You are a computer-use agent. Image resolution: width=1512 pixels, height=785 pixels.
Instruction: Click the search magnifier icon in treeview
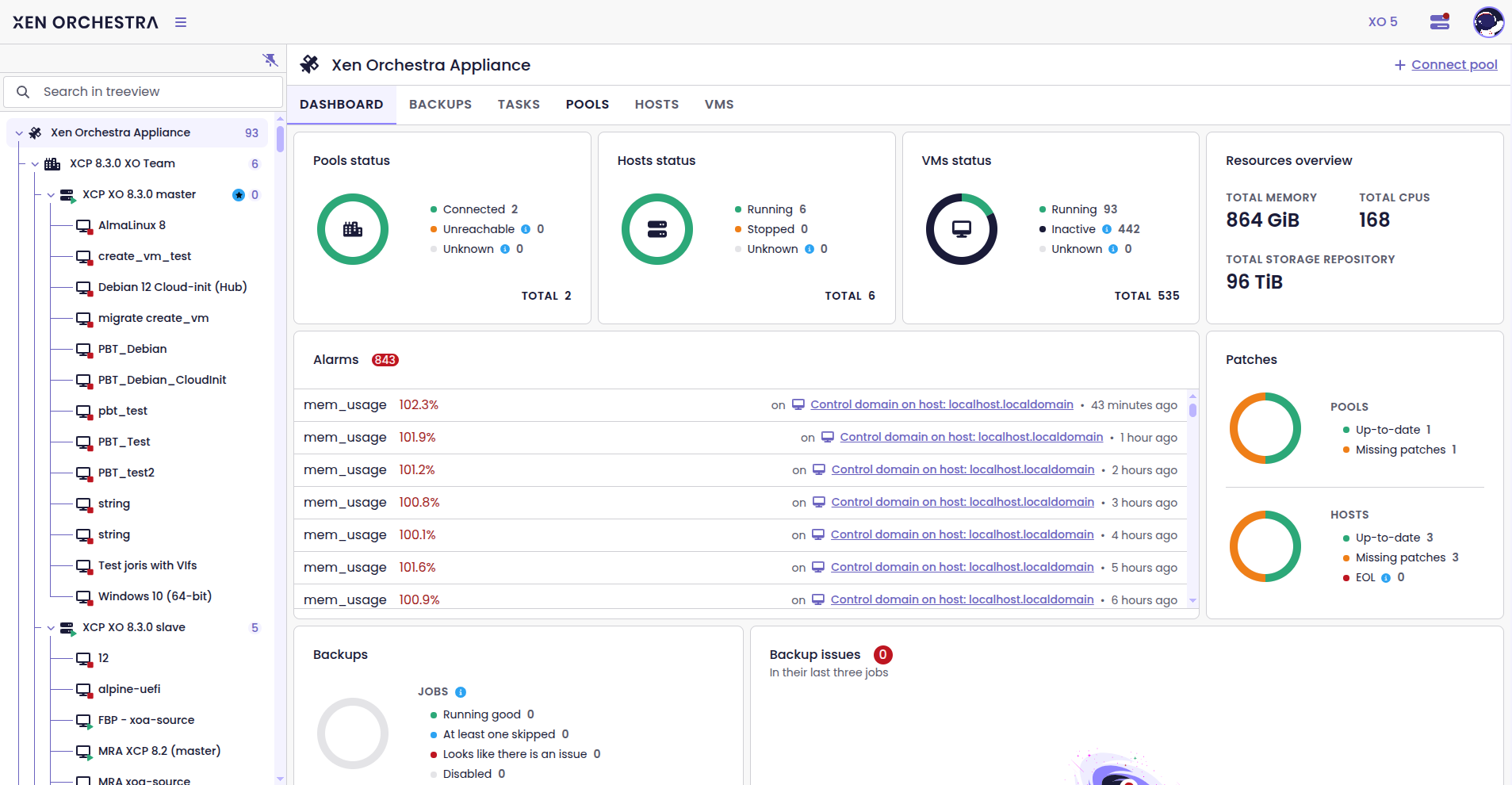[x=23, y=92]
